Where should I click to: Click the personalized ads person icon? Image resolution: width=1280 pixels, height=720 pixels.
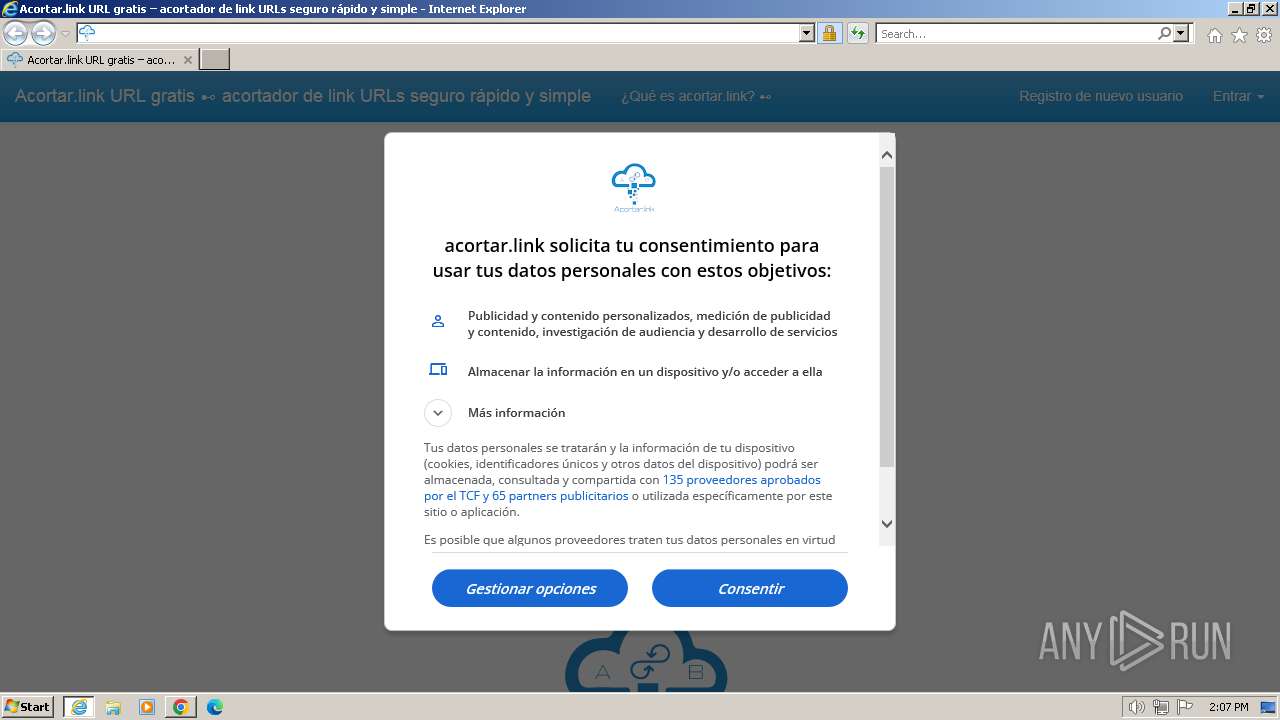(x=438, y=321)
